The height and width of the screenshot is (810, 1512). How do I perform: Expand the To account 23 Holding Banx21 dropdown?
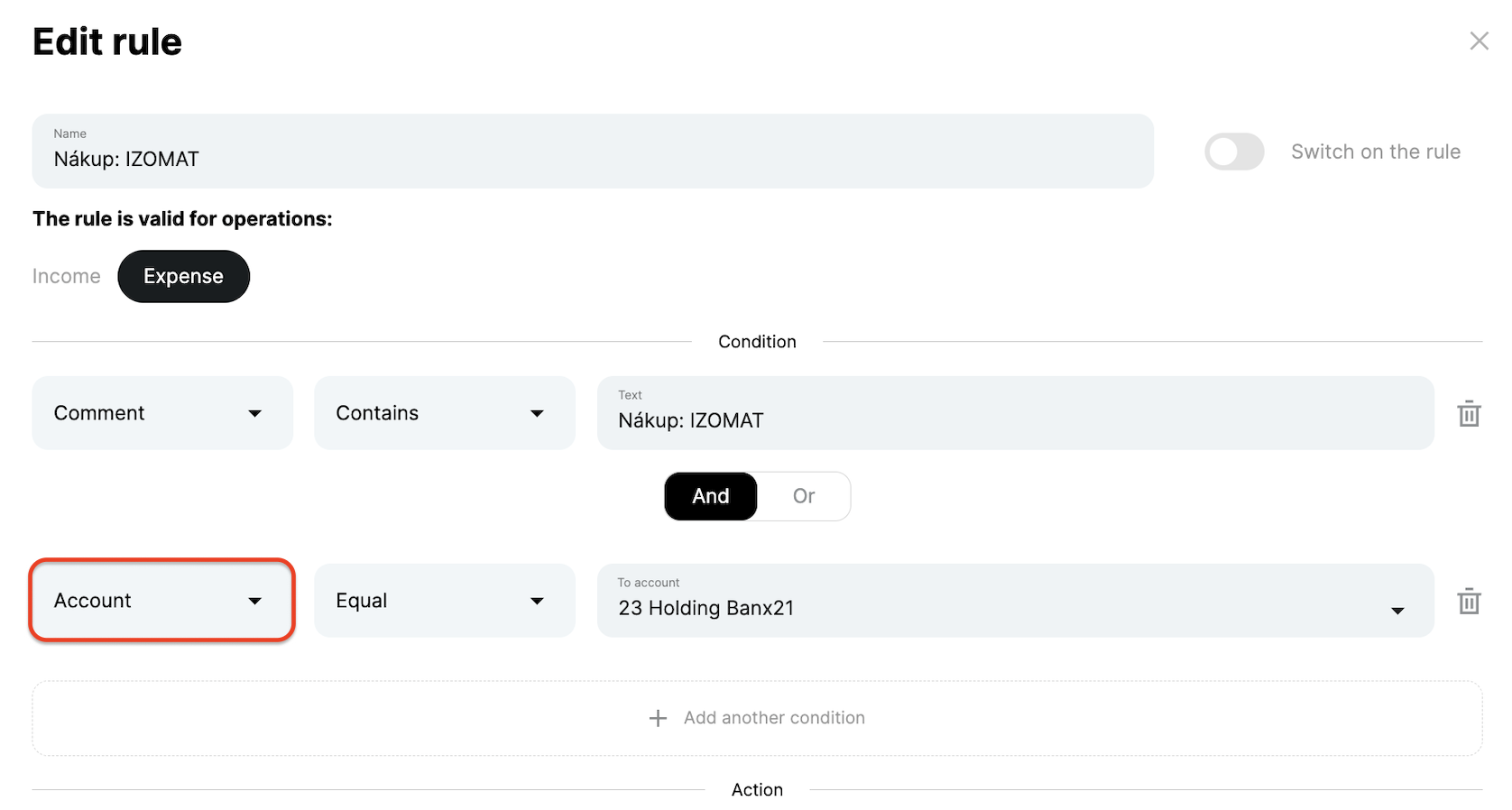(x=1014, y=601)
